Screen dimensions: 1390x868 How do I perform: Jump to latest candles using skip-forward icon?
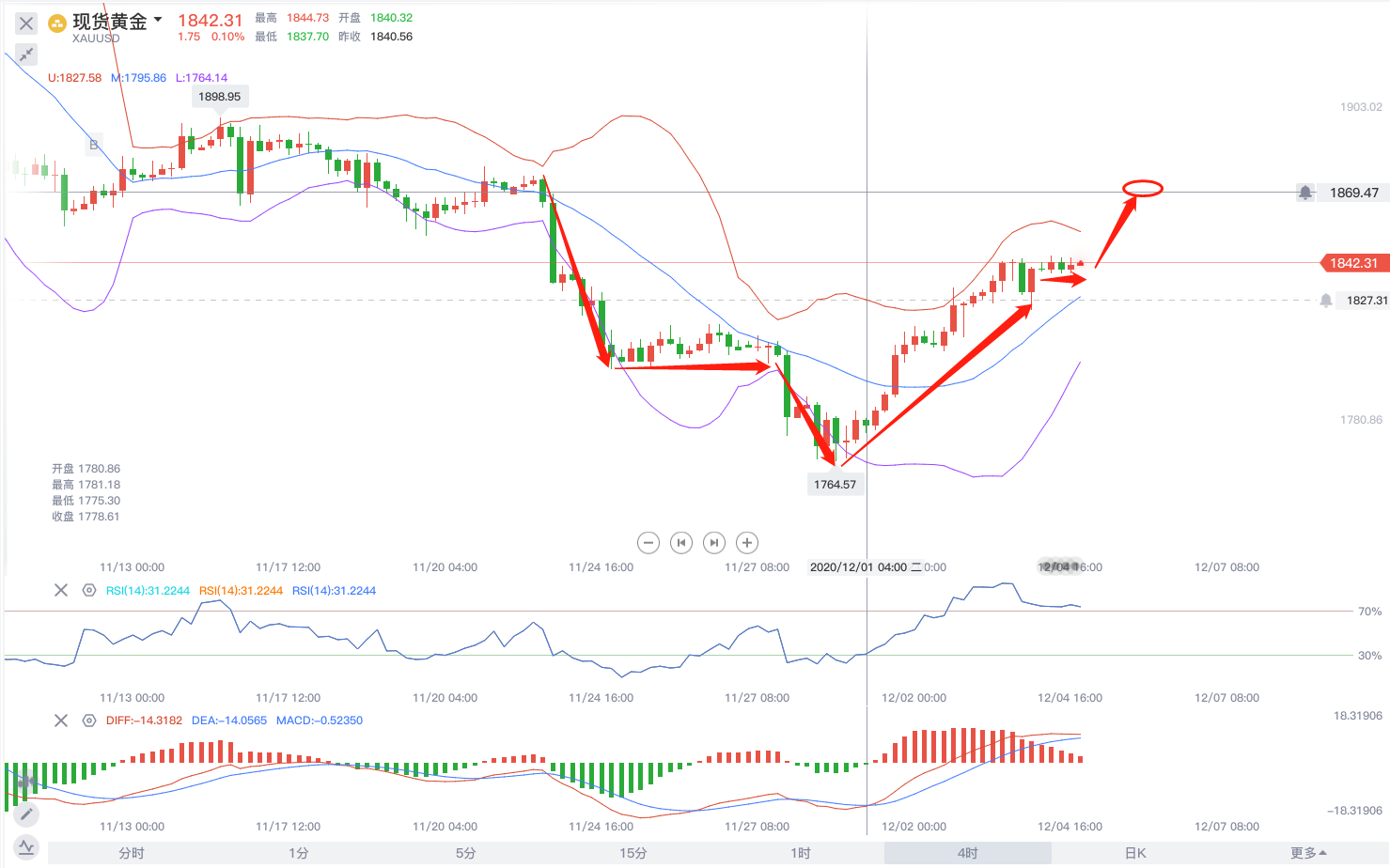pos(714,543)
